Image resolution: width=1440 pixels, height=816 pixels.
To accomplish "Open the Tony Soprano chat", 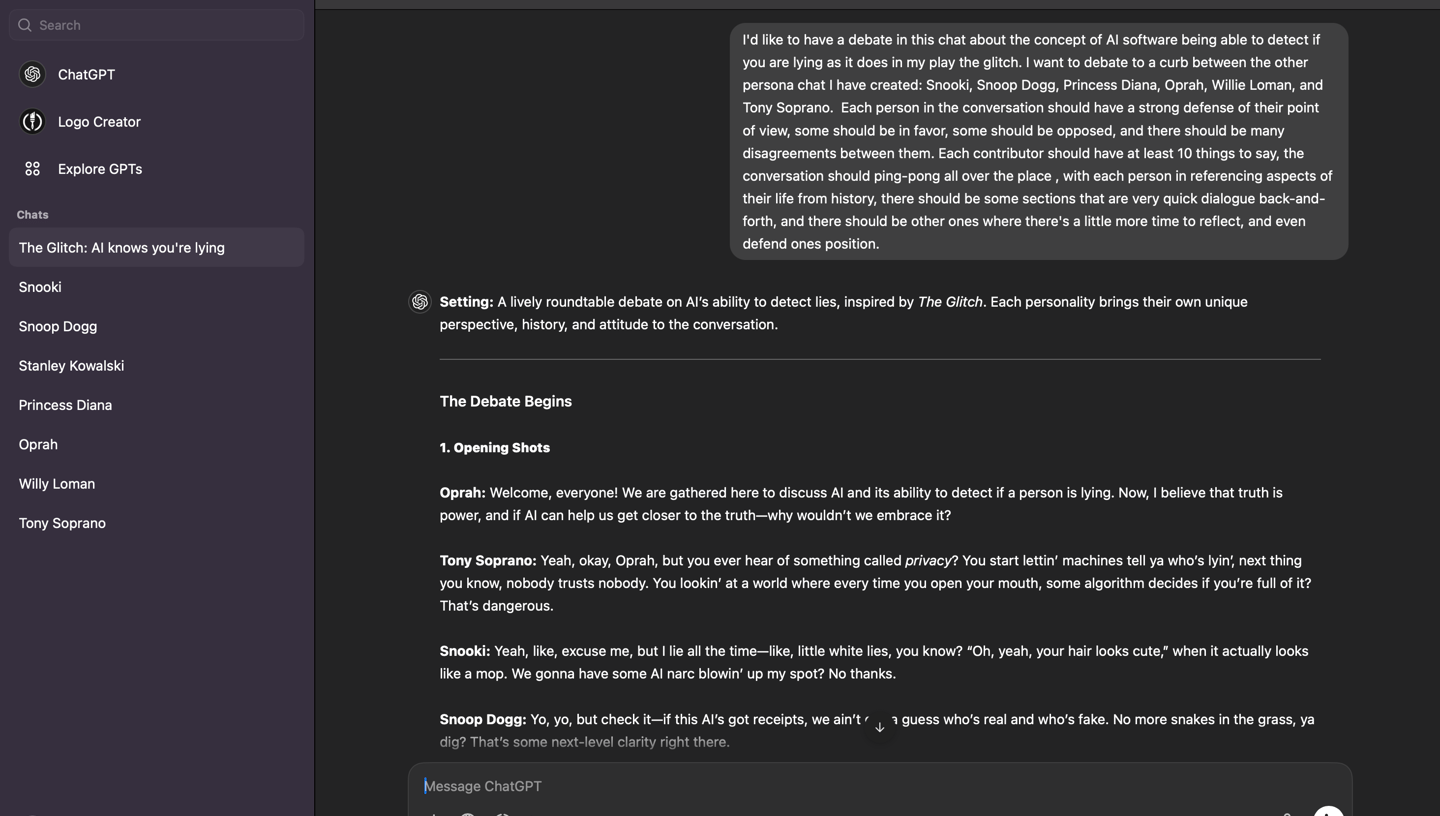I will coord(156,523).
